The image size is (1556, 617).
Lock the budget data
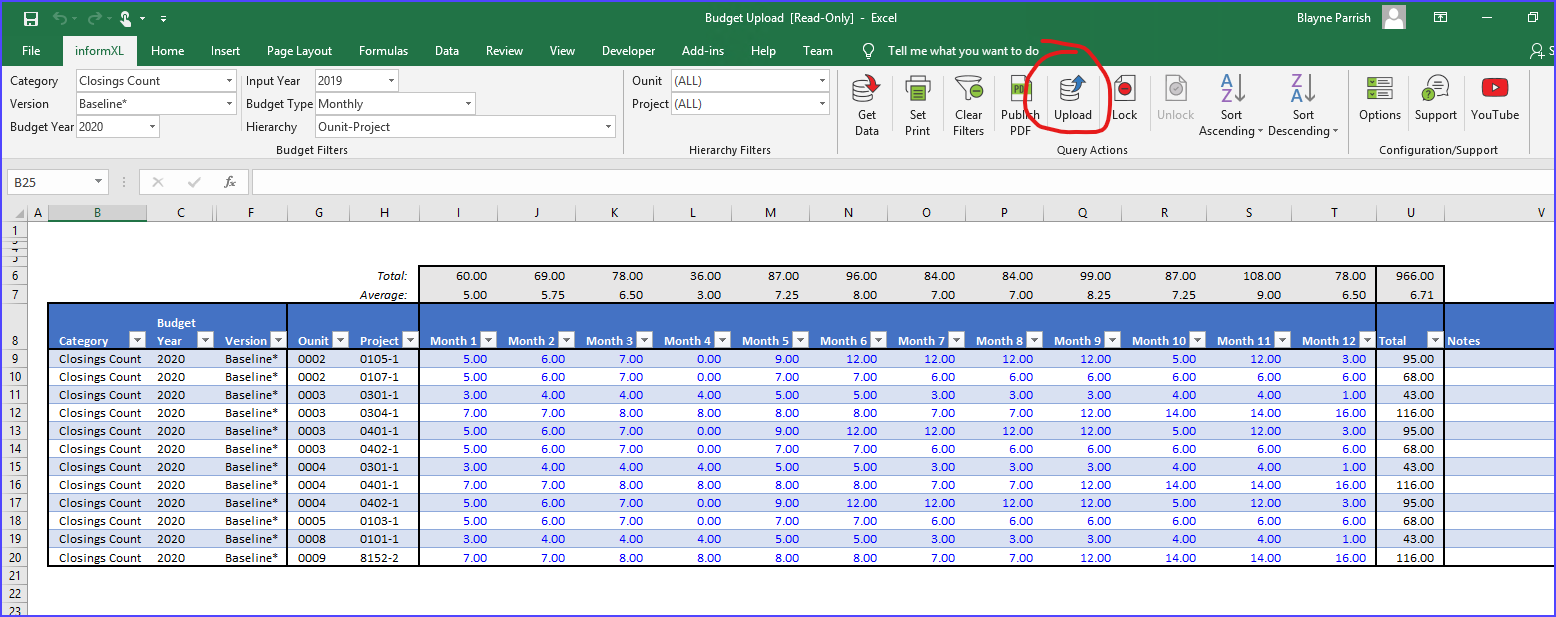coord(1124,100)
